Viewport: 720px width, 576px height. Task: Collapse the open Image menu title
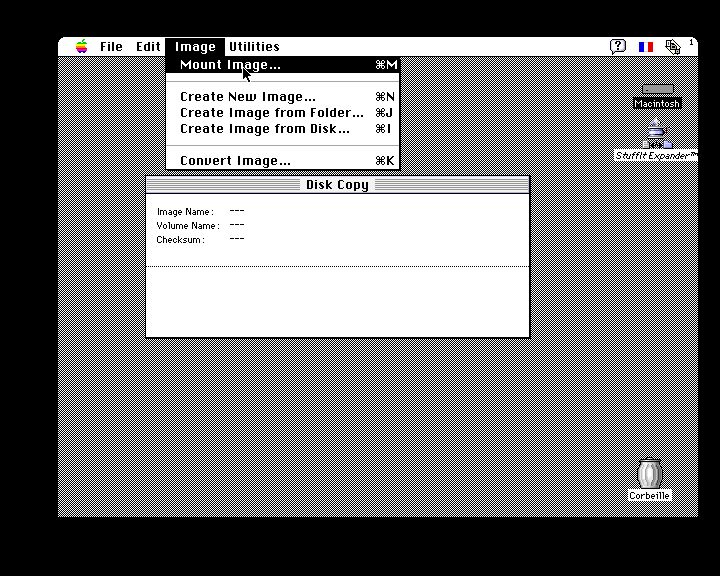point(195,47)
